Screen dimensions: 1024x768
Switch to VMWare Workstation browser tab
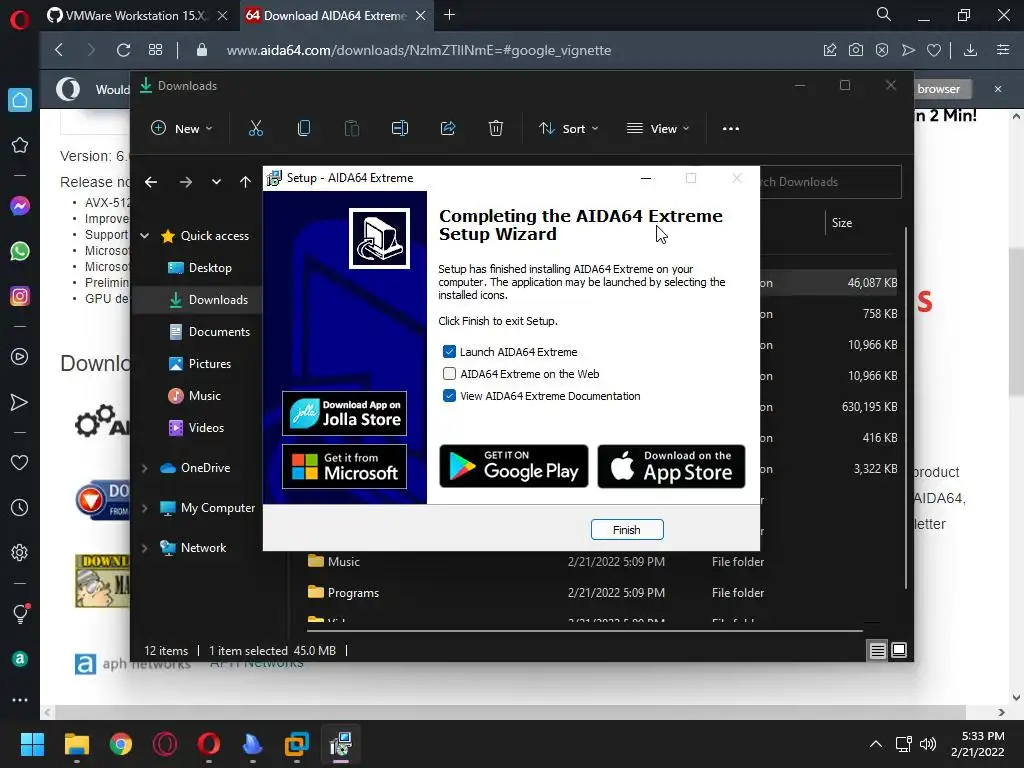[137, 16]
